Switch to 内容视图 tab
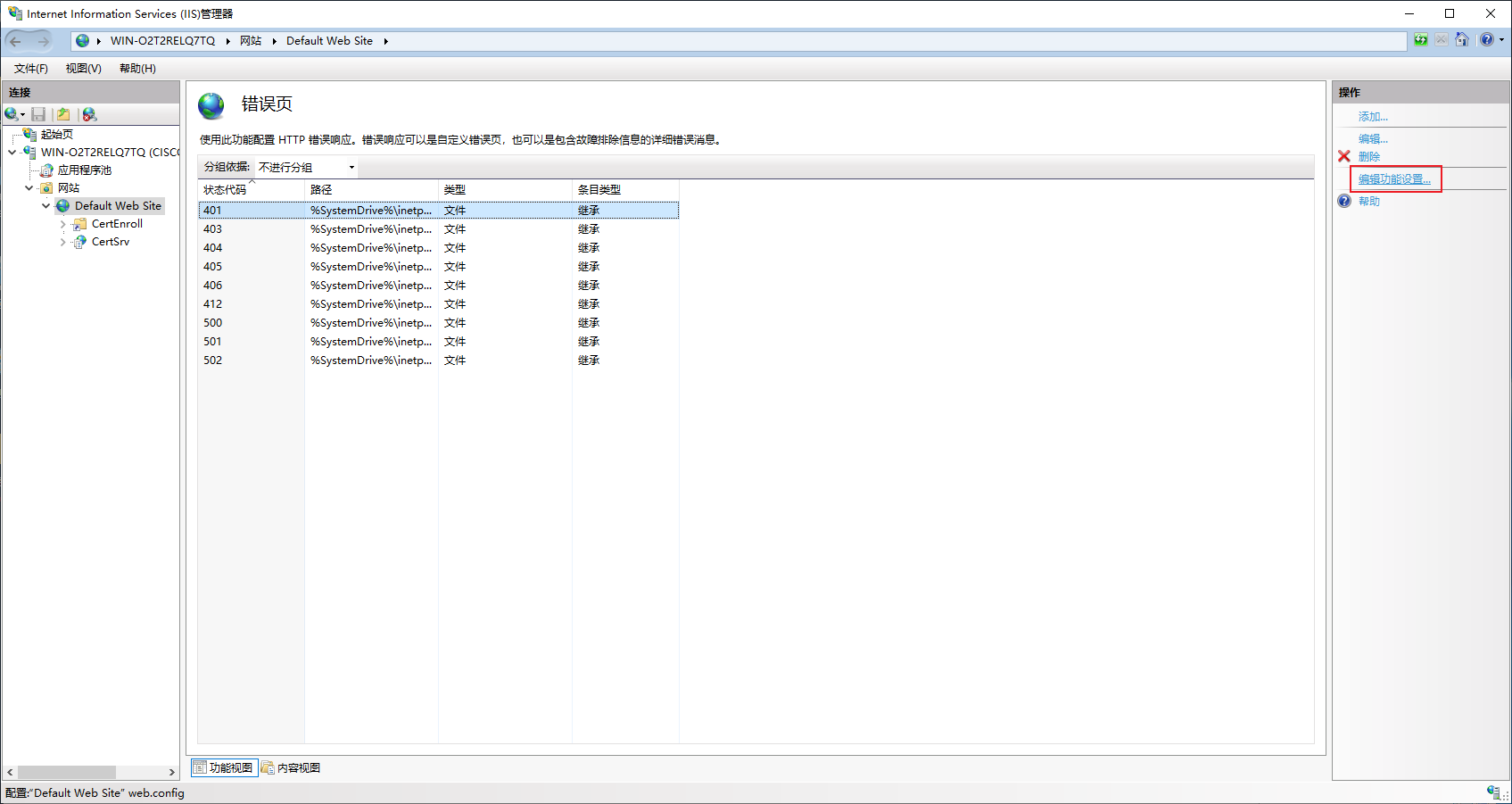 click(x=291, y=767)
